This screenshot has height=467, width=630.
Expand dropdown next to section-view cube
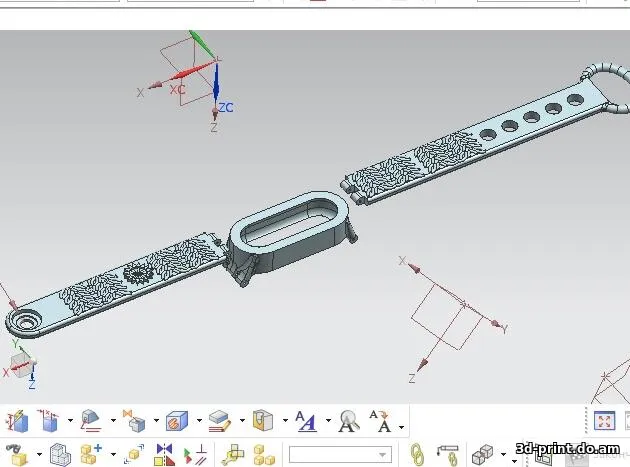point(199,421)
